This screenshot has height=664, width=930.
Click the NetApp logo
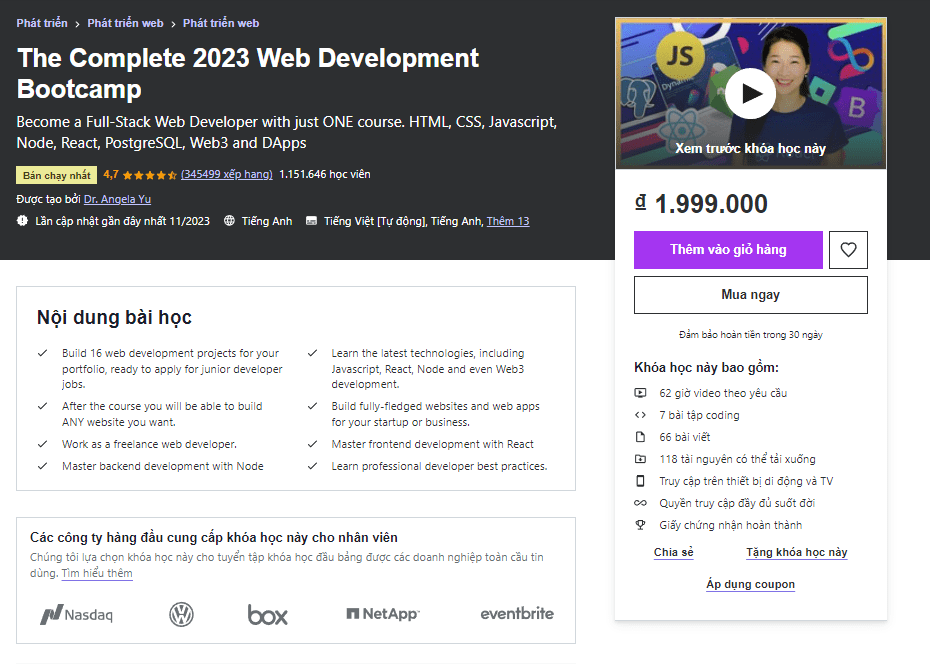point(382,614)
